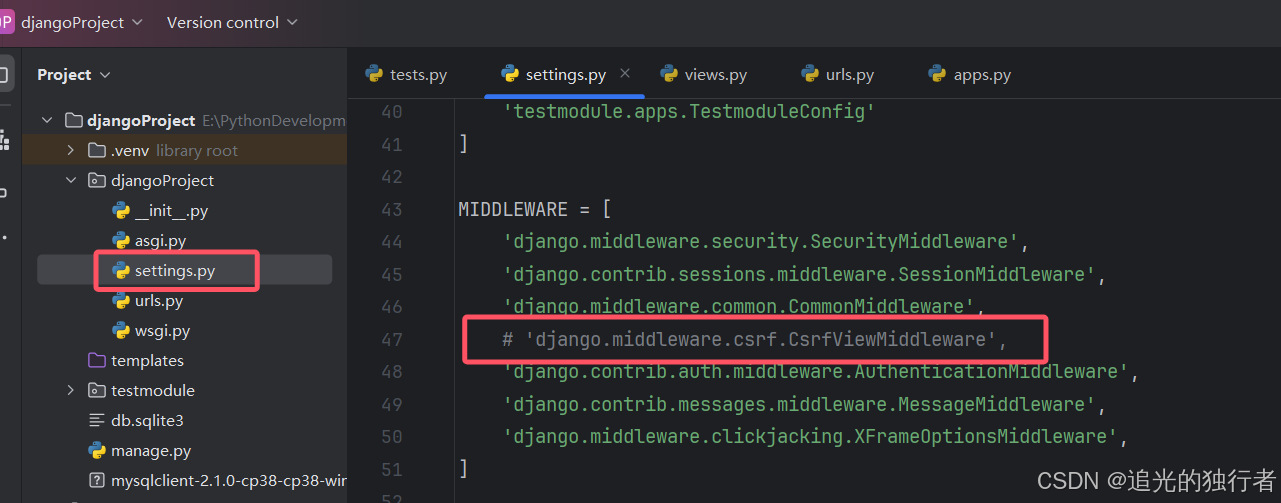Viewport: 1281px width, 503px height.
Task: Switch to the views.py tab
Action: click(703, 75)
